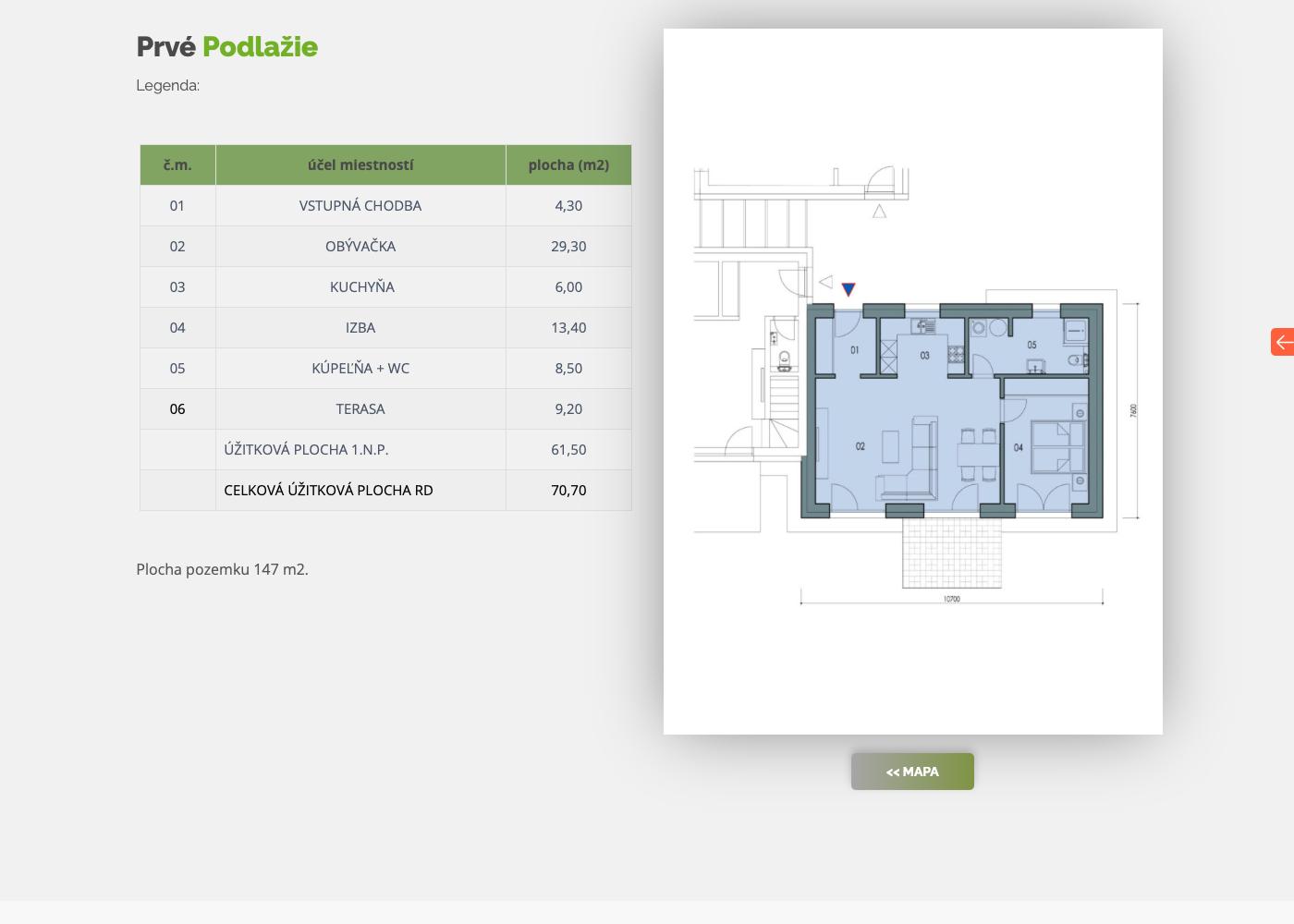
Task: Click the CELKOVÁ ÚŽITKOVÁ PLOCHA RD row
Action: click(385, 491)
